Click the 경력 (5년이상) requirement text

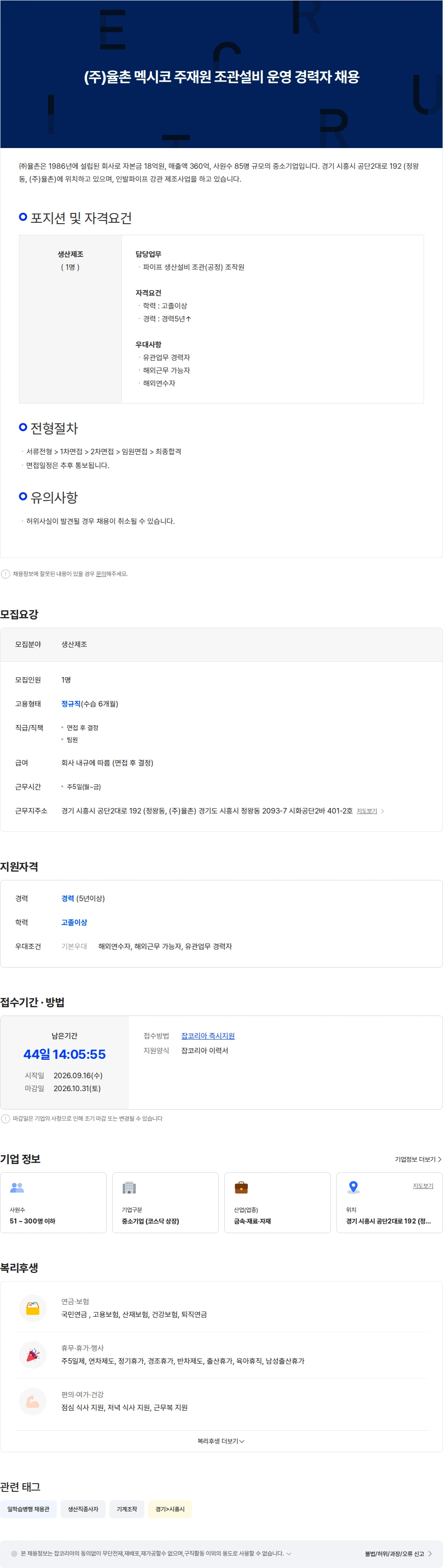(83, 898)
